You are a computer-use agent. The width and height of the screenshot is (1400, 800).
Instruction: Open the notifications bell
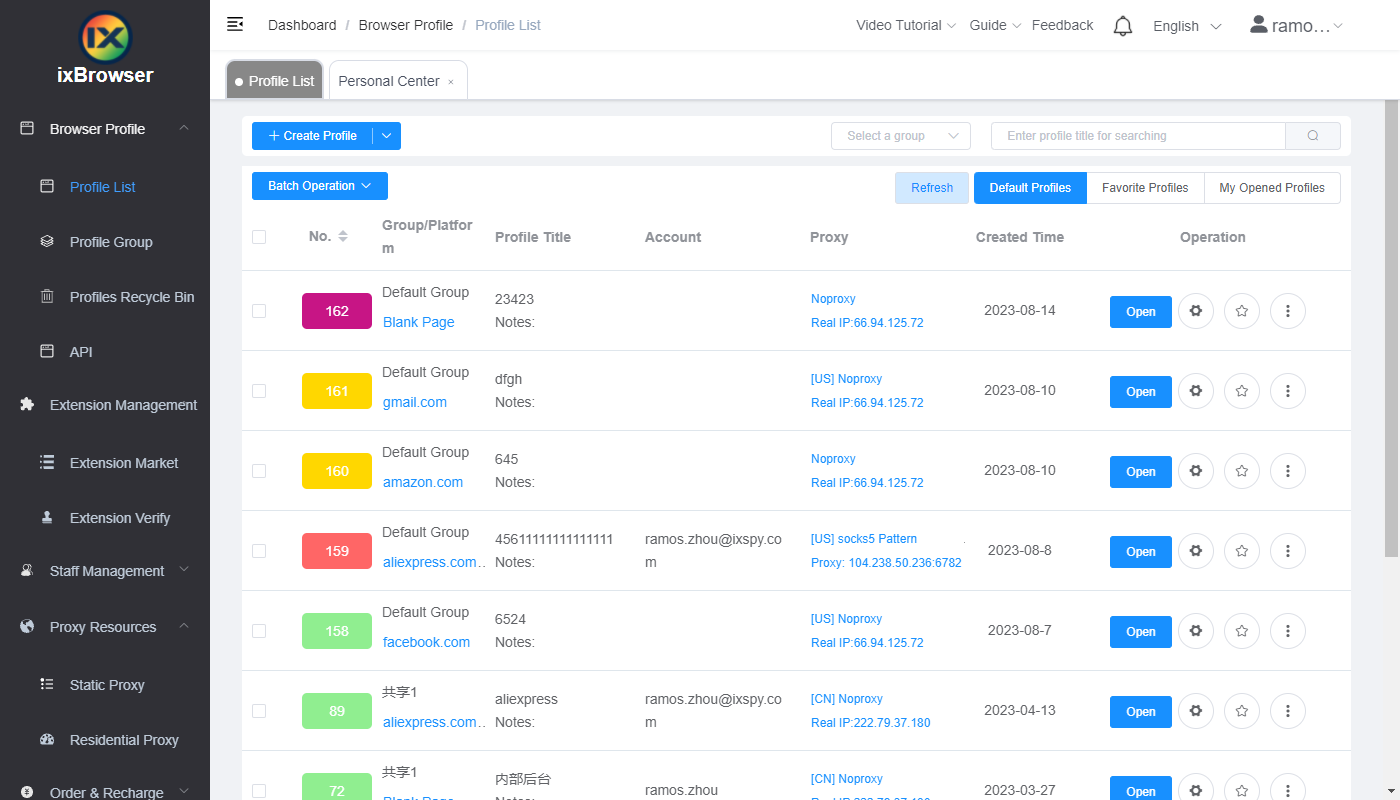click(1122, 25)
